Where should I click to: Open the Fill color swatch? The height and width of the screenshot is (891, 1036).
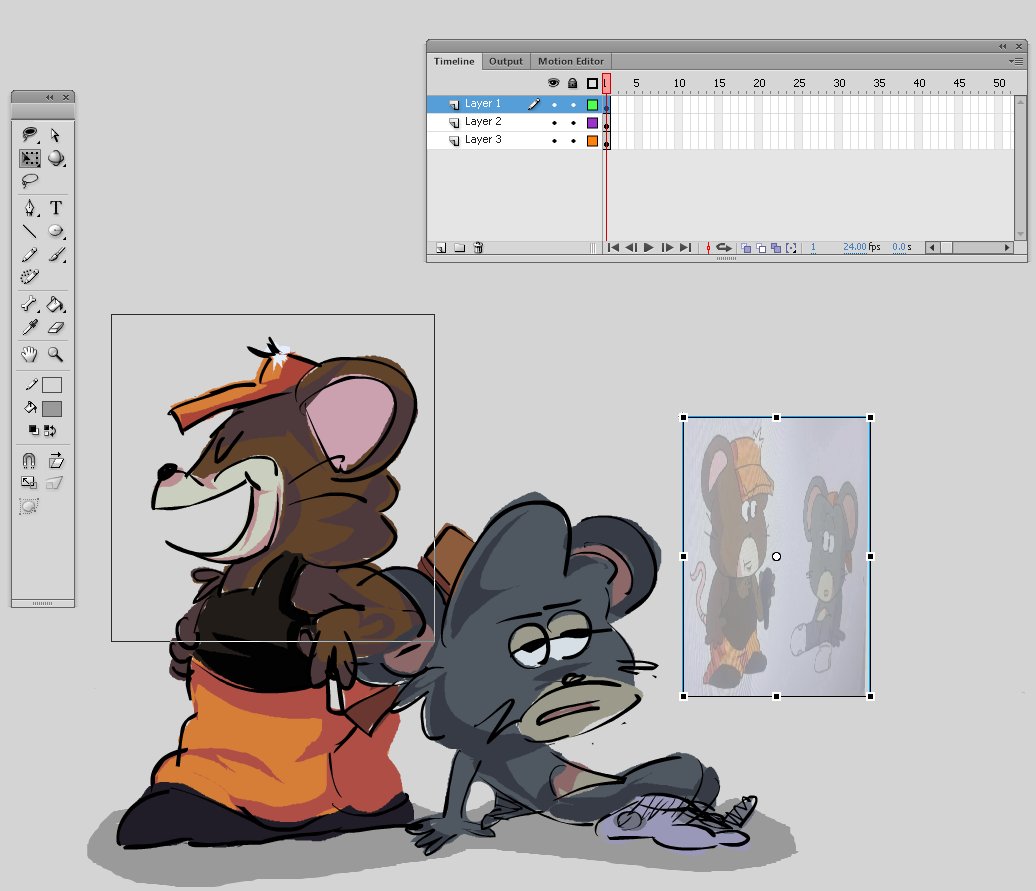[x=52, y=409]
